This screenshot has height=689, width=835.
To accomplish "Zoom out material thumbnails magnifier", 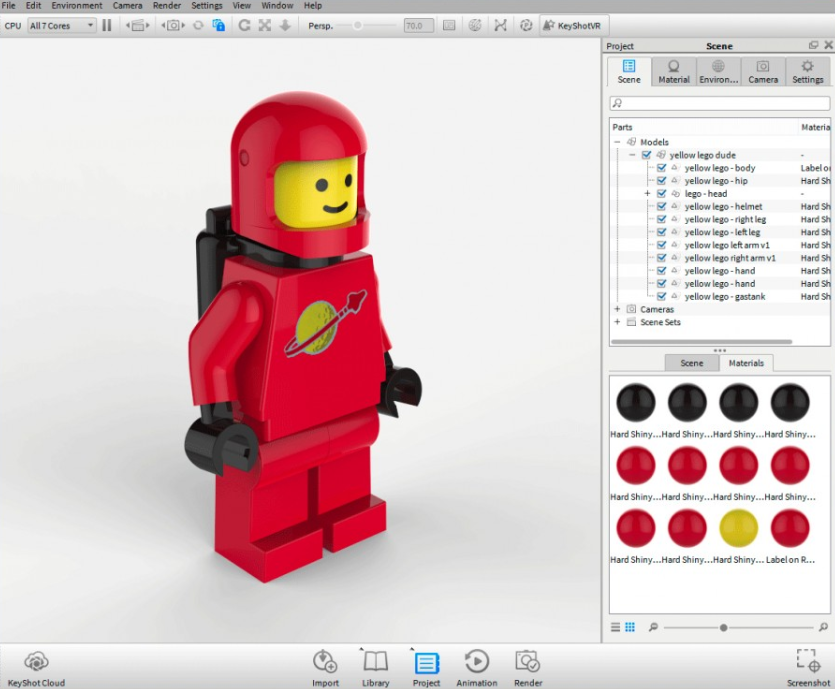I will [653, 627].
